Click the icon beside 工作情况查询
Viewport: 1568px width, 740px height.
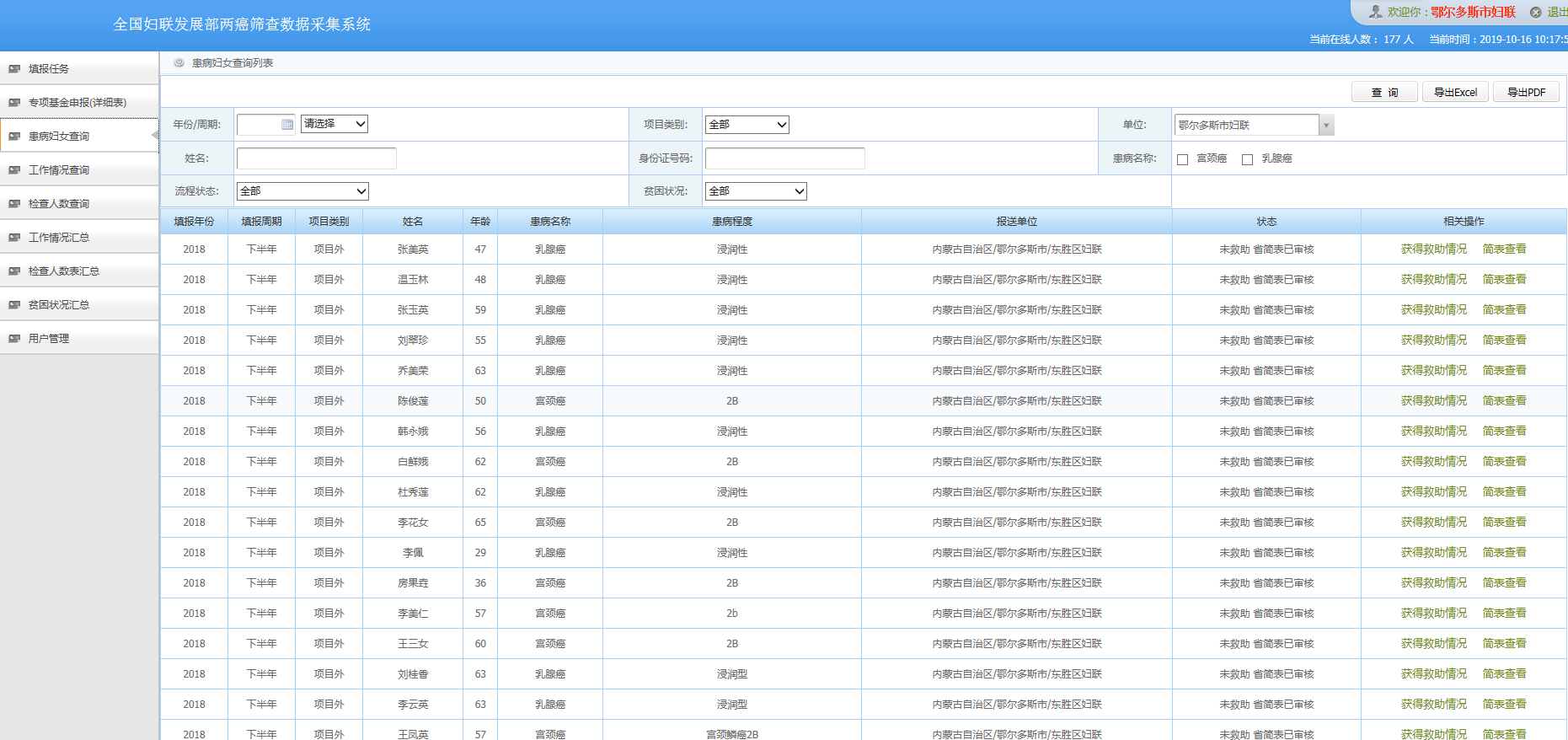[x=14, y=170]
